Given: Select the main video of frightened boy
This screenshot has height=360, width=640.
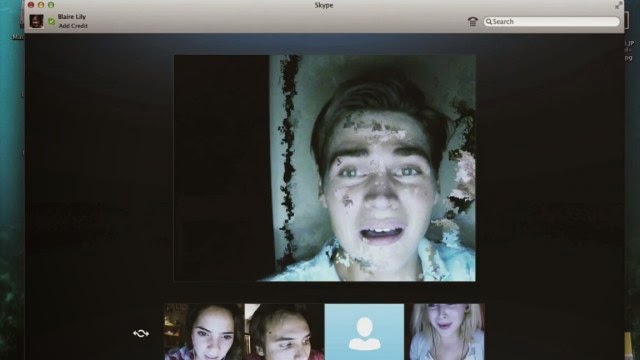Looking at the screenshot, I should (324, 168).
